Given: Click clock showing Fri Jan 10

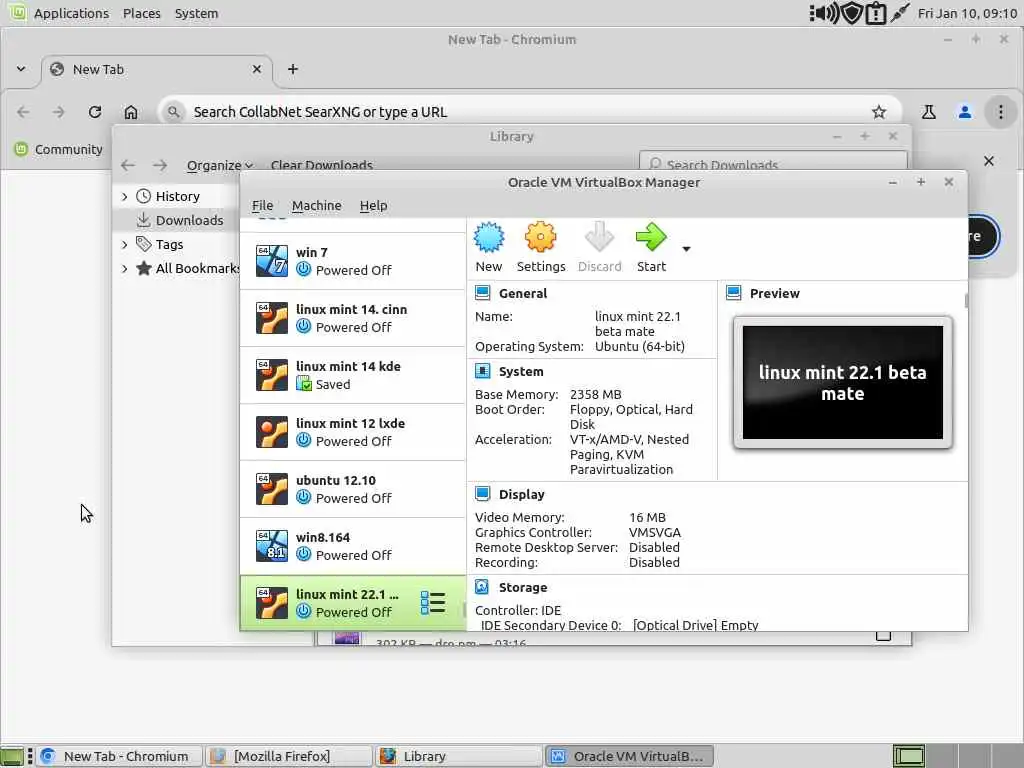Looking at the screenshot, I should [x=967, y=13].
